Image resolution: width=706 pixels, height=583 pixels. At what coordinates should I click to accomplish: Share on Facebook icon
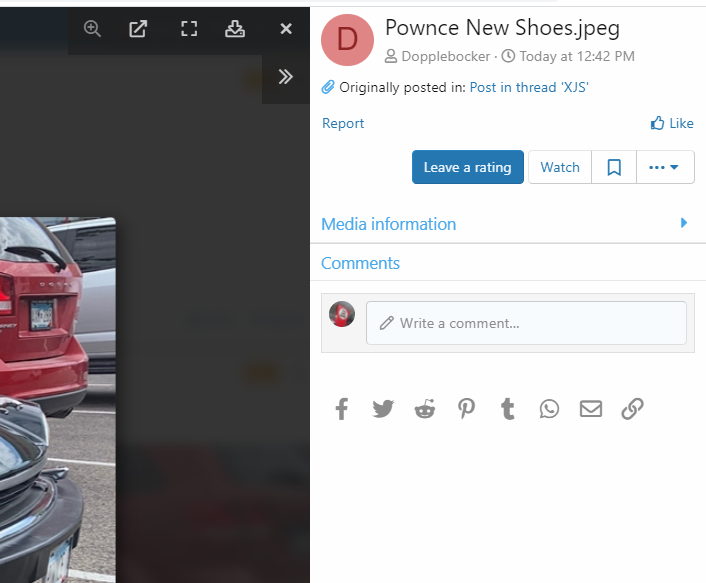pyautogui.click(x=342, y=408)
